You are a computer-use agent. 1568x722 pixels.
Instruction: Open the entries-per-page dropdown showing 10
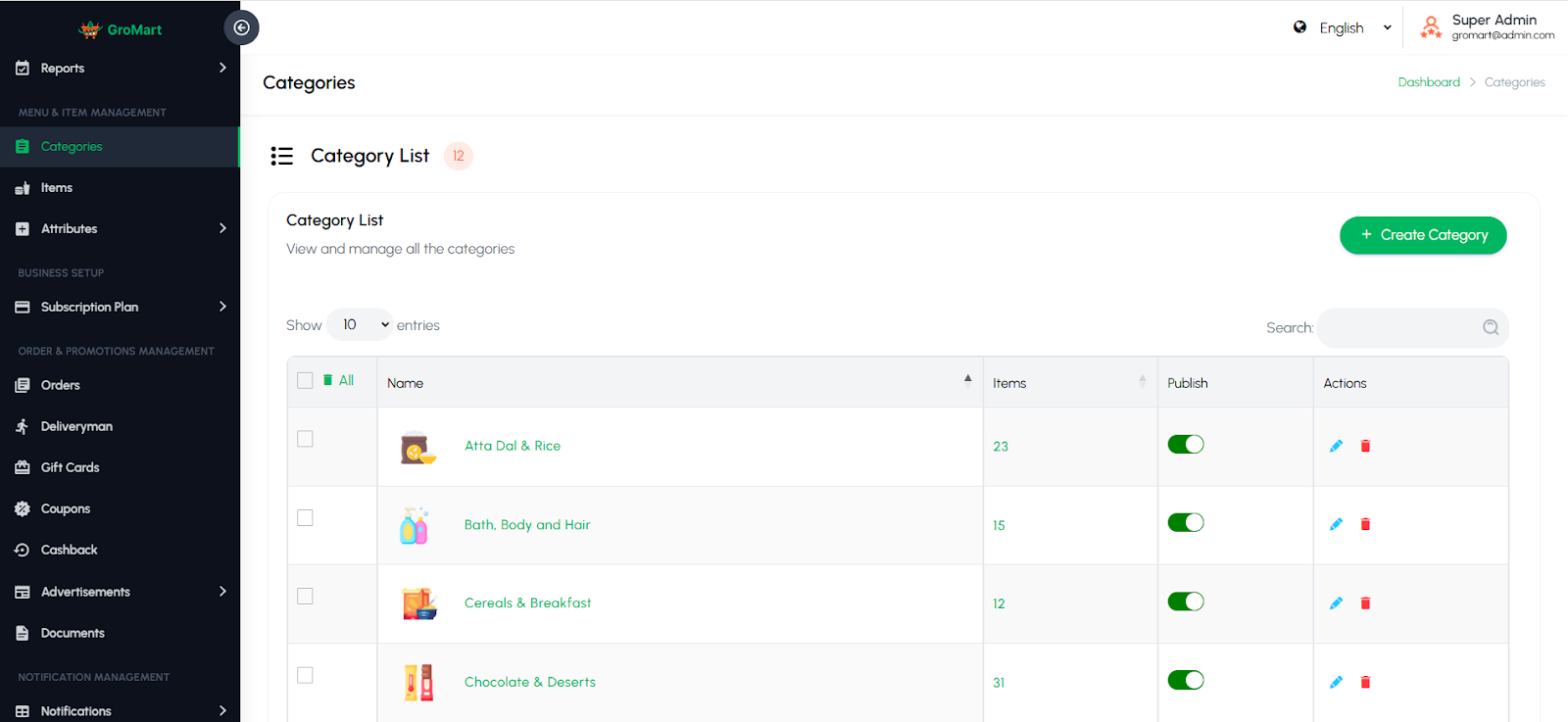[360, 324]
